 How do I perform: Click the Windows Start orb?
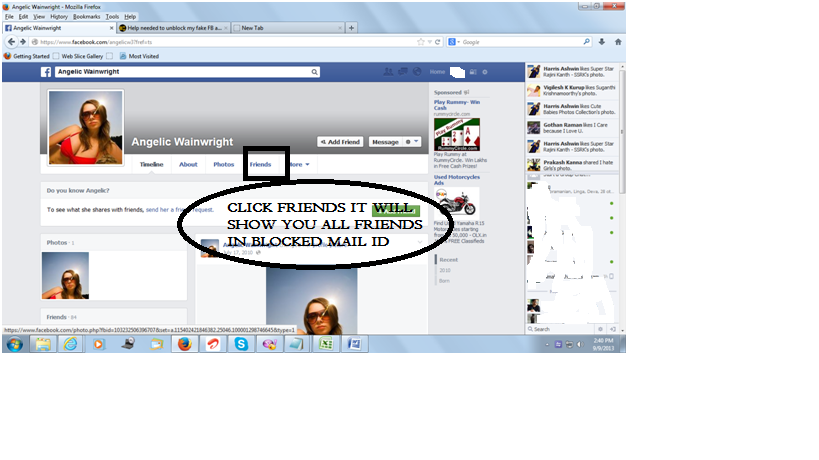click(x=15, y=344)
